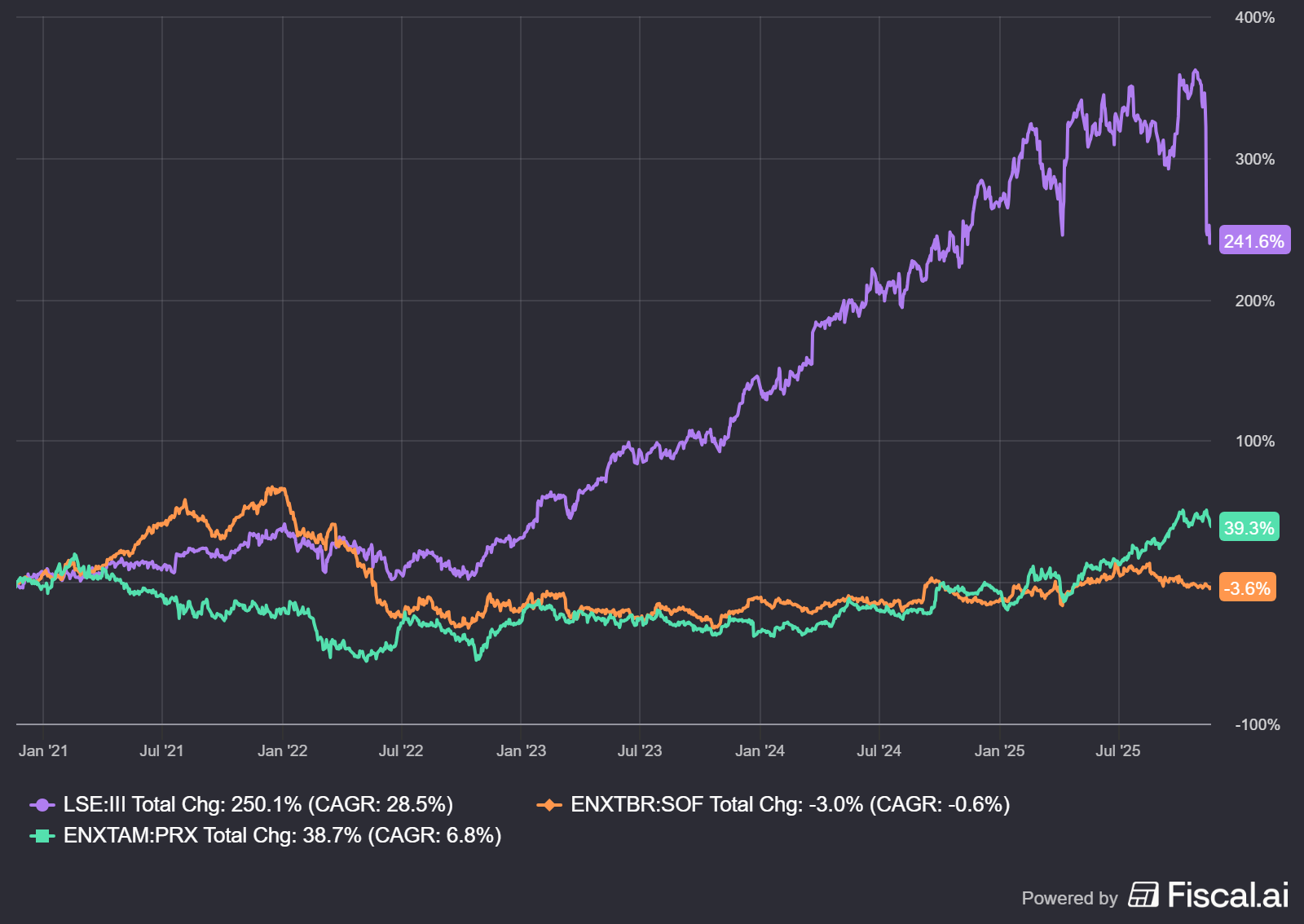The image size is (1304, 924).
Task: Click the orange -3.6% value badge
Action: 1247,588
